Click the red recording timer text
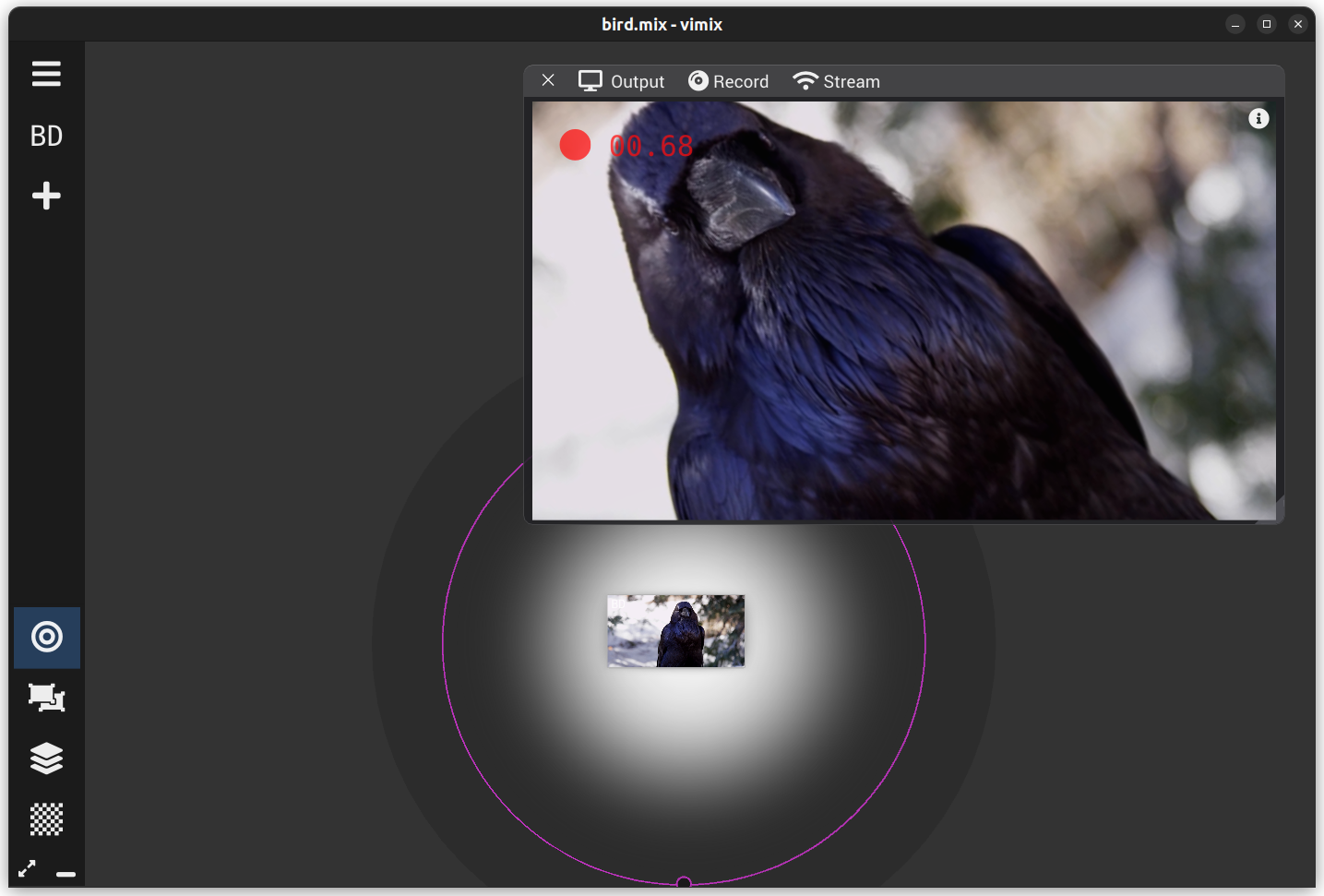Screen dimensions: 1324x896 [650, 146]
